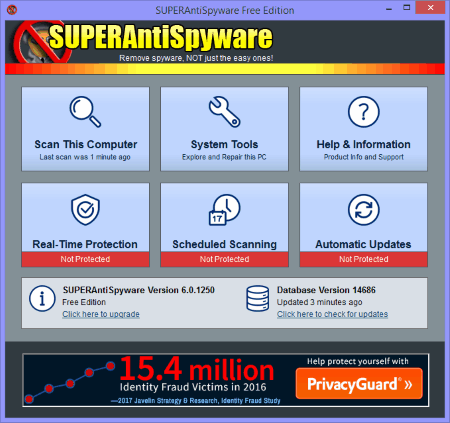
Task: Click the SUPERAntiSpyware title bar app icon
Action: [x=12, y=10]
